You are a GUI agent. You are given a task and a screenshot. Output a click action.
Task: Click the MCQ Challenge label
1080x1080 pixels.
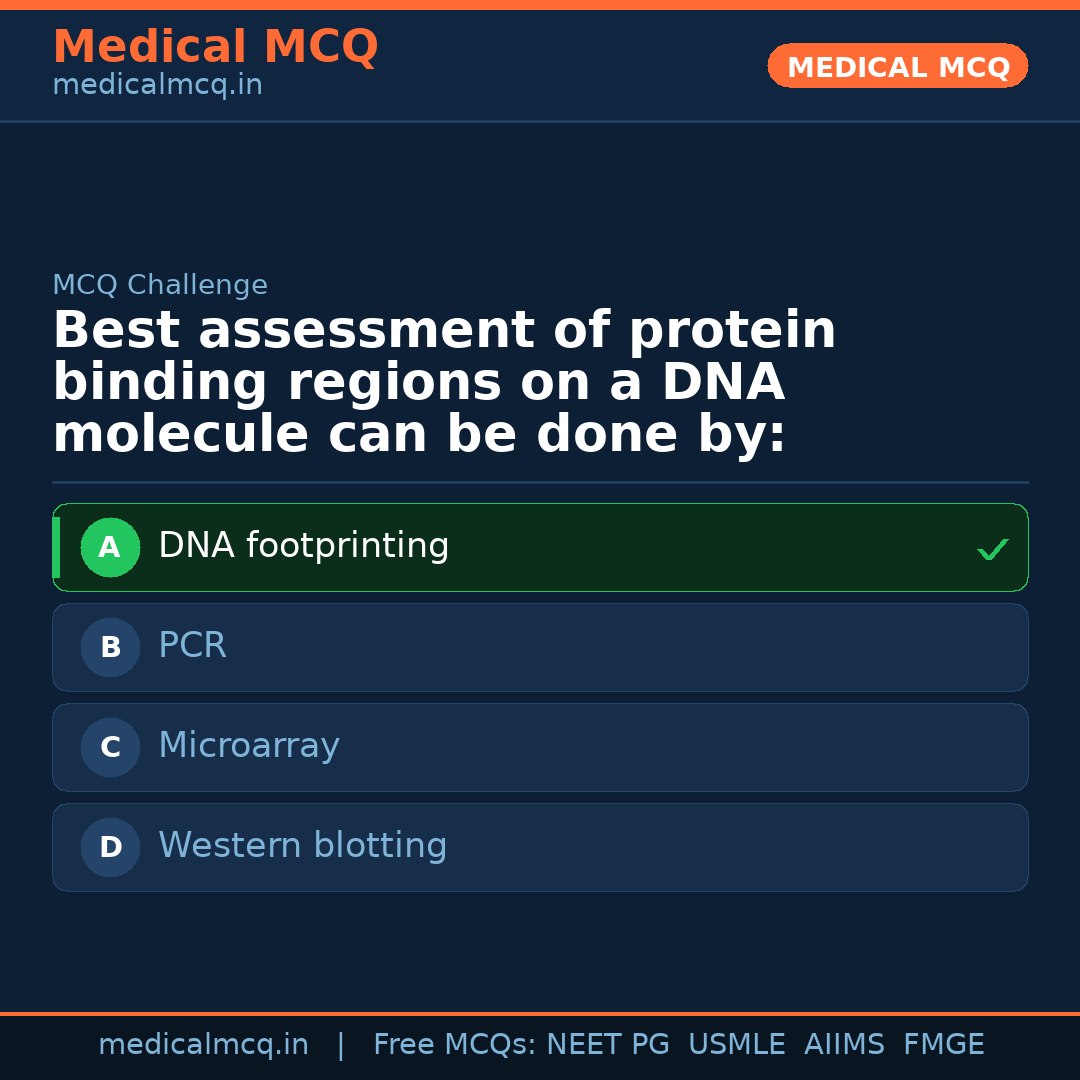click(160, 285)
